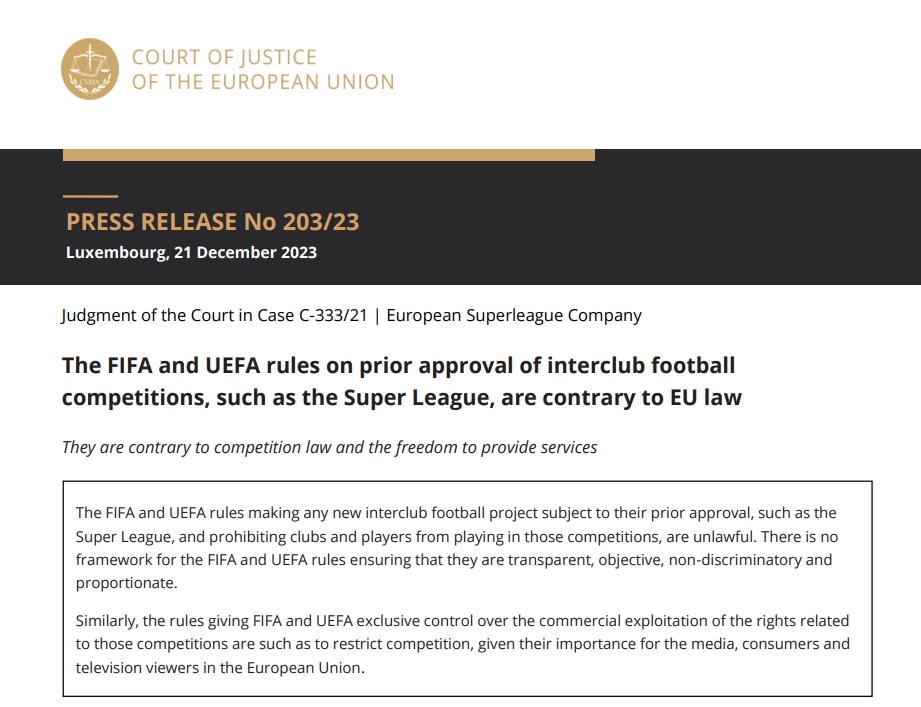Image resolution: width=921 pixels, height=707 pixels.
Task: Click the italic subtitle about competition law
Action: pos(329,447)
